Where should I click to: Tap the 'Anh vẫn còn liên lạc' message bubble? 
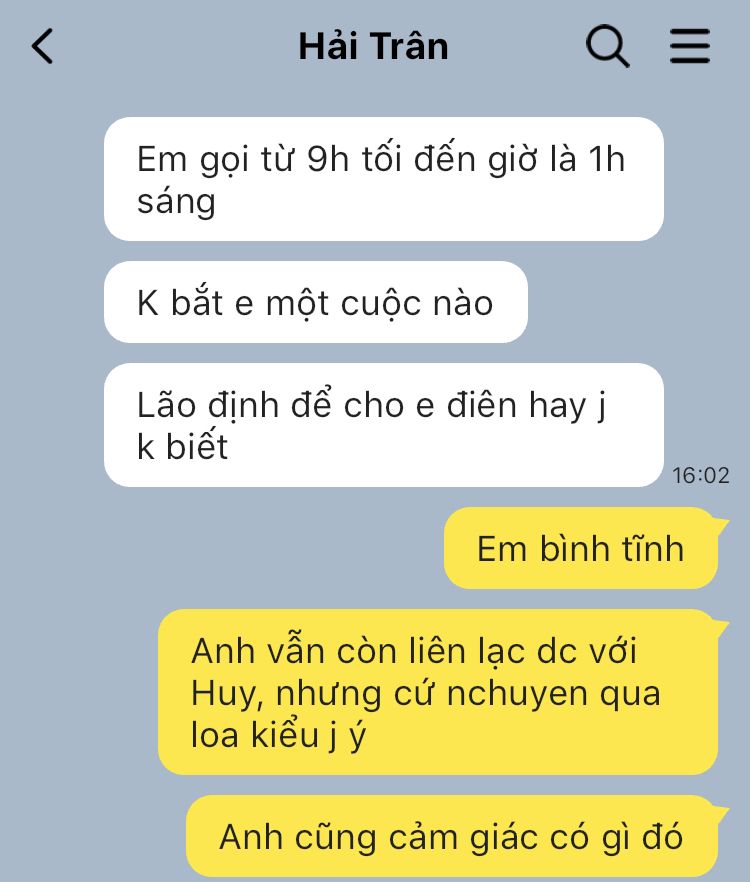(x=438, y=692)
